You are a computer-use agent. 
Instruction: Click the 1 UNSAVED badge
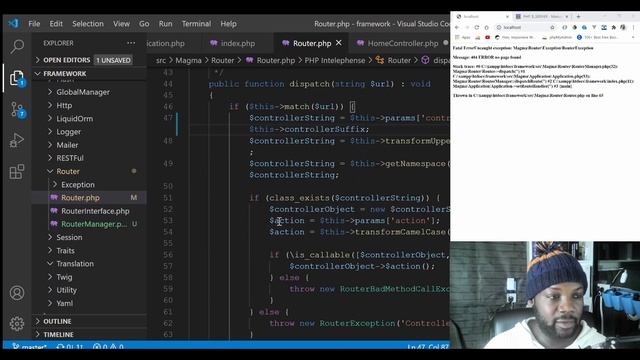(x=113, y=60)
